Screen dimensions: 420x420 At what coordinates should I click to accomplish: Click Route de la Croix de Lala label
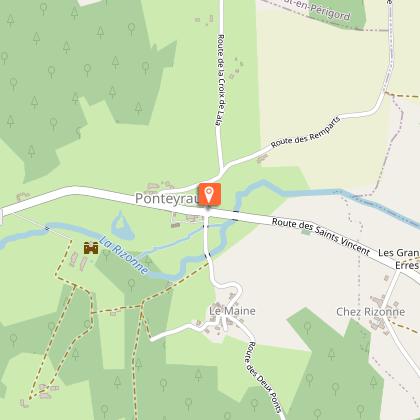(220, 80)
